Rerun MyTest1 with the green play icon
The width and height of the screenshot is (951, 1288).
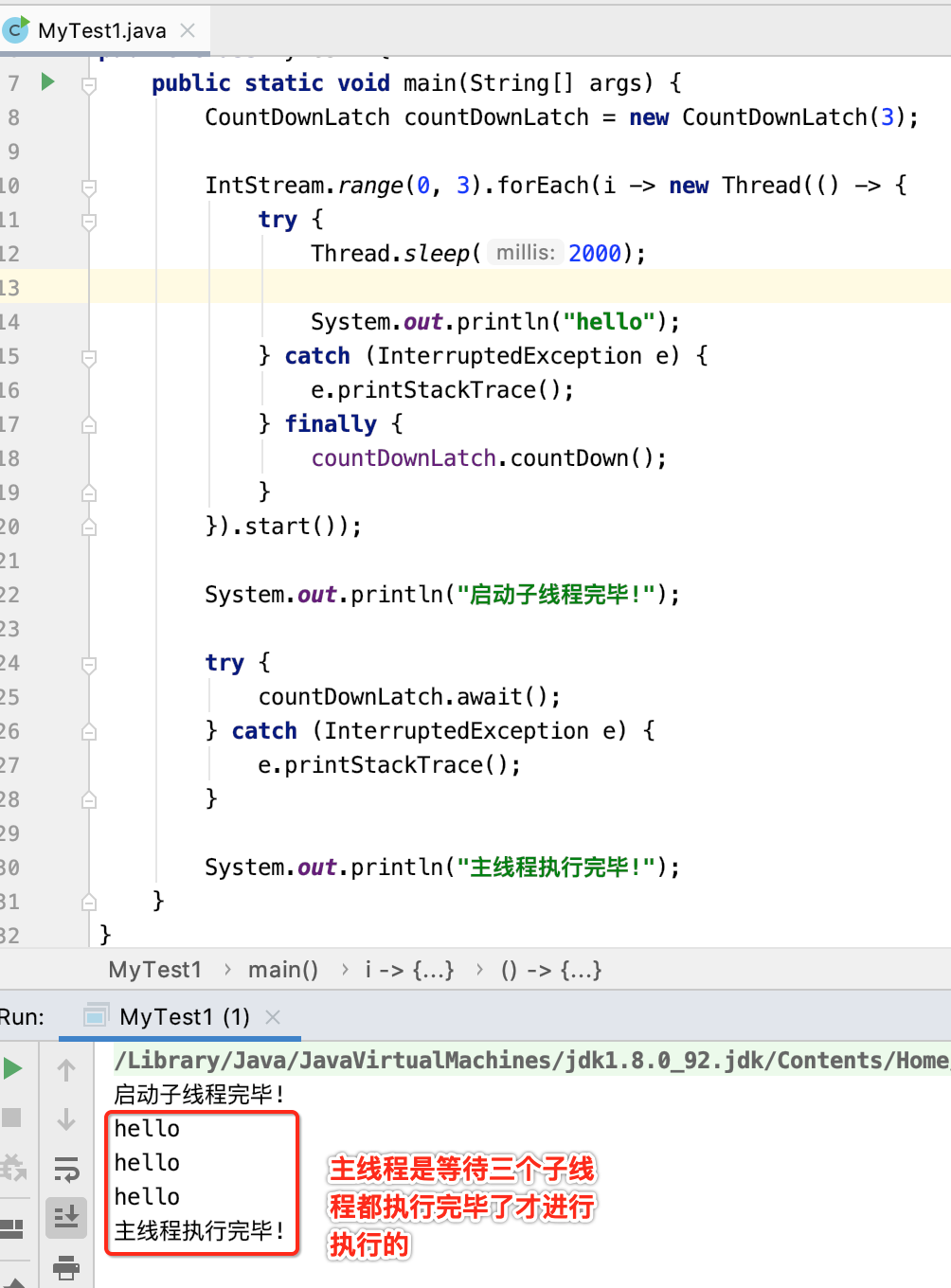(x=12, y=1068)
